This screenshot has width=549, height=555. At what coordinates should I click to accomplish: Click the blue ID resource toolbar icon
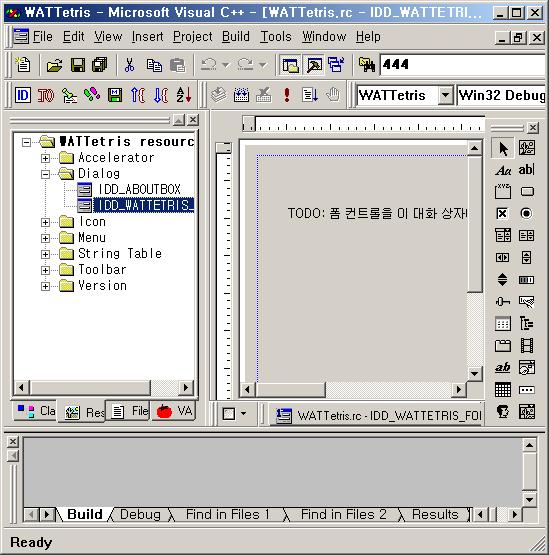[x=23, y=95]
